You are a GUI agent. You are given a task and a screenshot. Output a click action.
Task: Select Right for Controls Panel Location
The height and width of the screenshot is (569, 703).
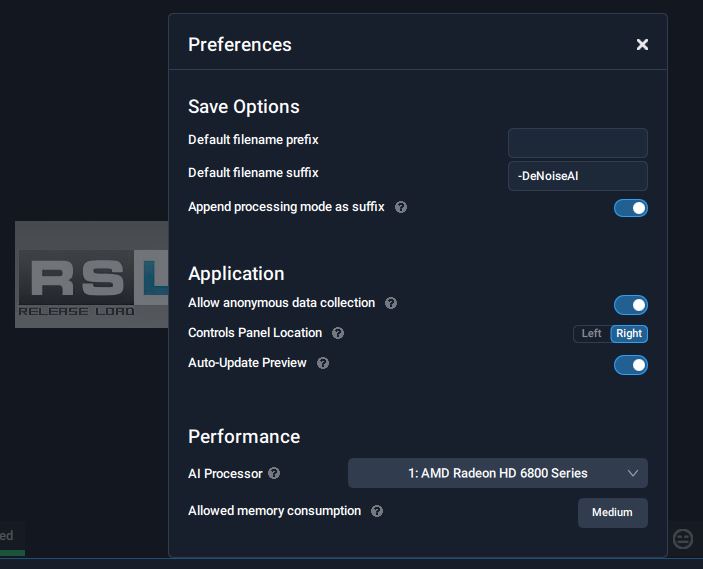(x=629, y=334)
